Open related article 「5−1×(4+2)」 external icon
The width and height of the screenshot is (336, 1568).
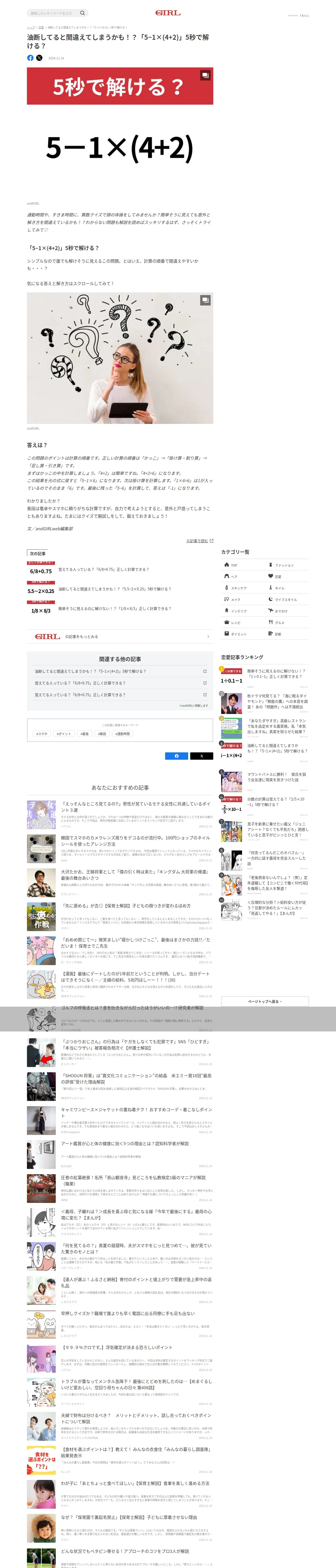pos(205,671)
